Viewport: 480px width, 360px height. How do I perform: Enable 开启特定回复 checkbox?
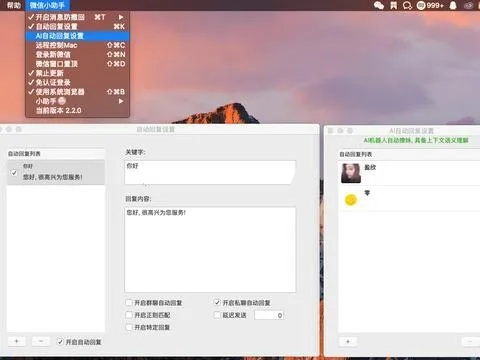click(x=129, y=327)
